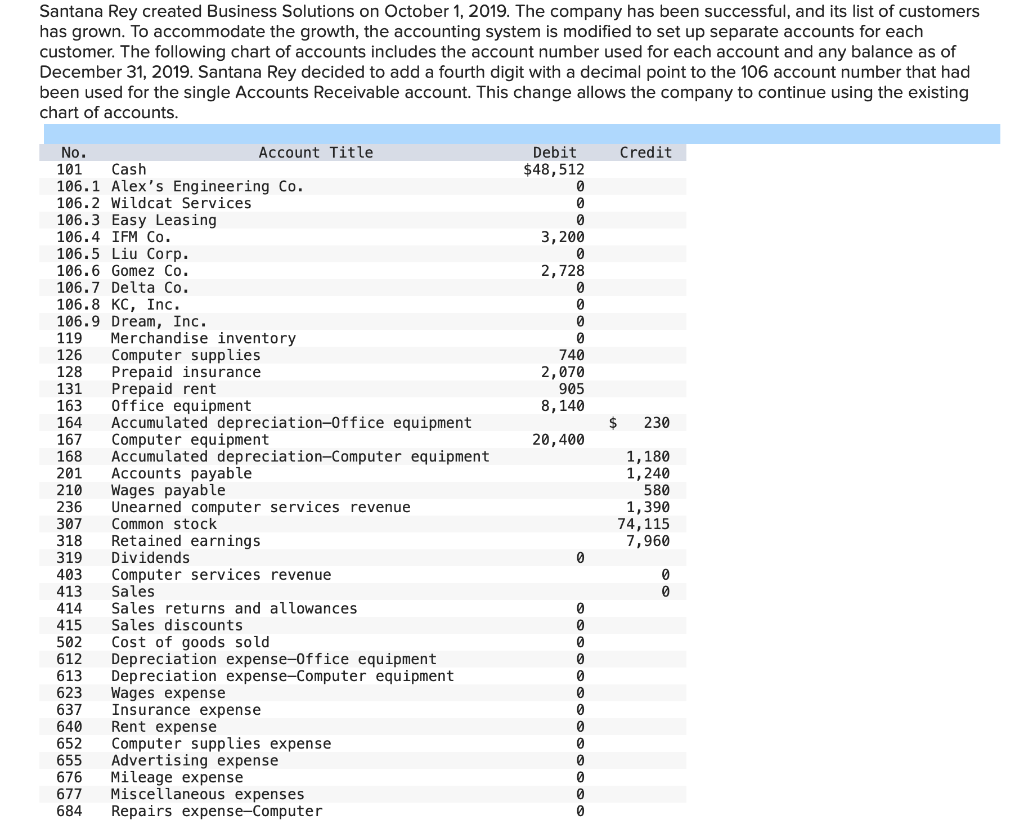
Task: Click the Merchandise inventory row
Action: coord(202,338)
